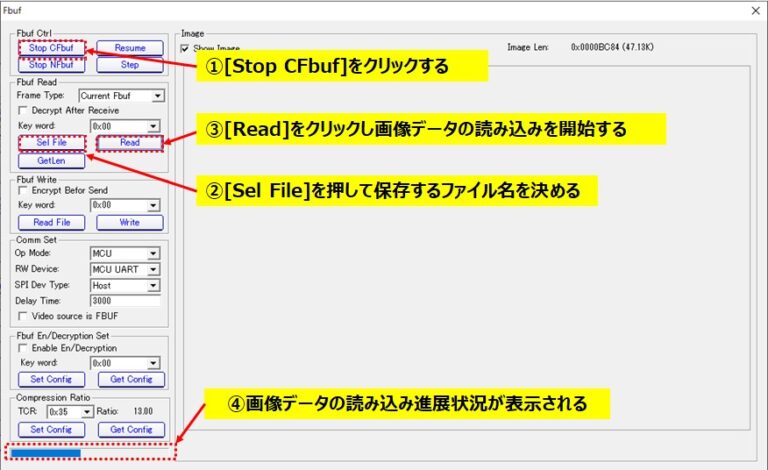768x470 pixels.
Task: Toggle the Show Image checkbox
Action: pos(185,48)
